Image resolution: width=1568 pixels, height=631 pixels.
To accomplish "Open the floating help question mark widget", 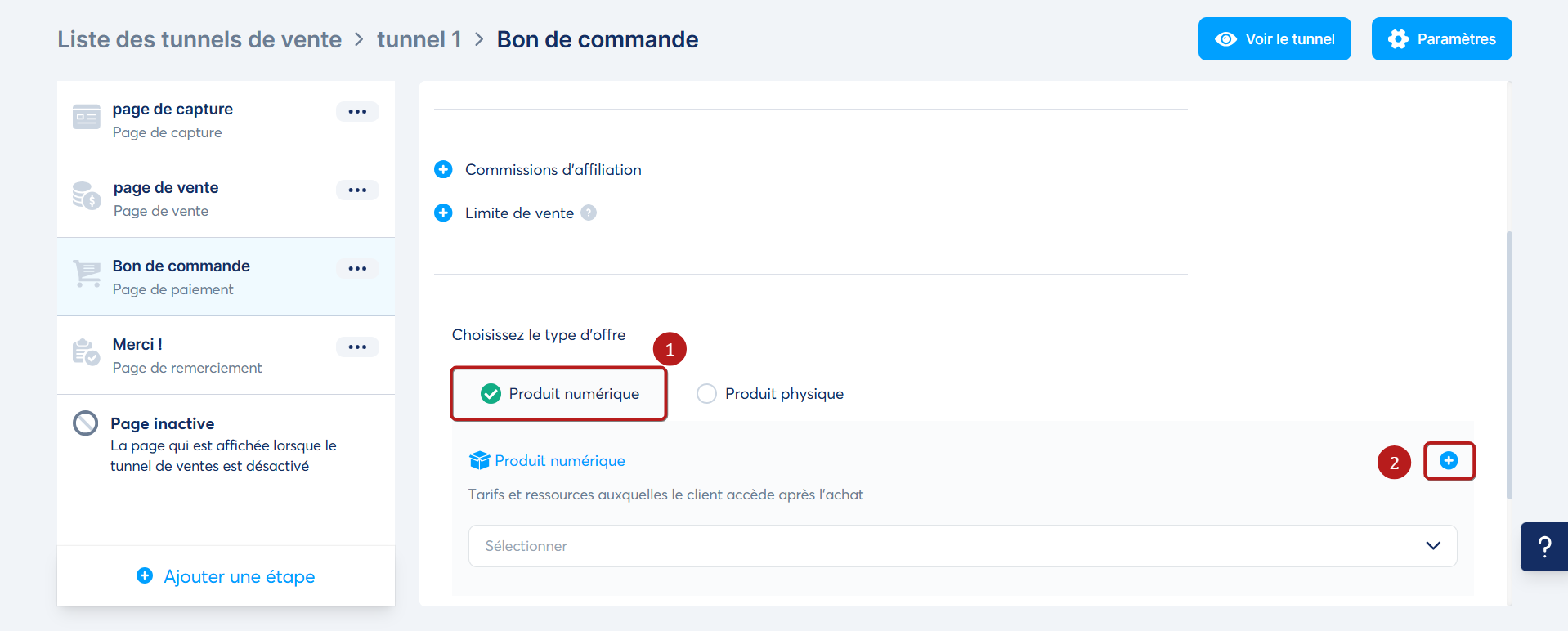I will coord(1544,547).
